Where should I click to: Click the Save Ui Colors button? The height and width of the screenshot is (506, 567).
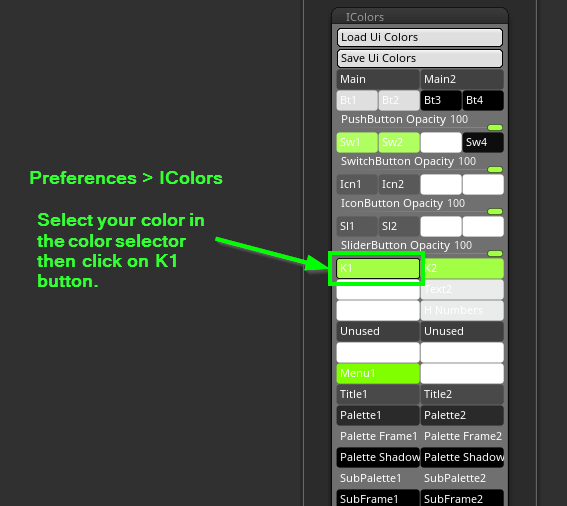click(419, 58)
